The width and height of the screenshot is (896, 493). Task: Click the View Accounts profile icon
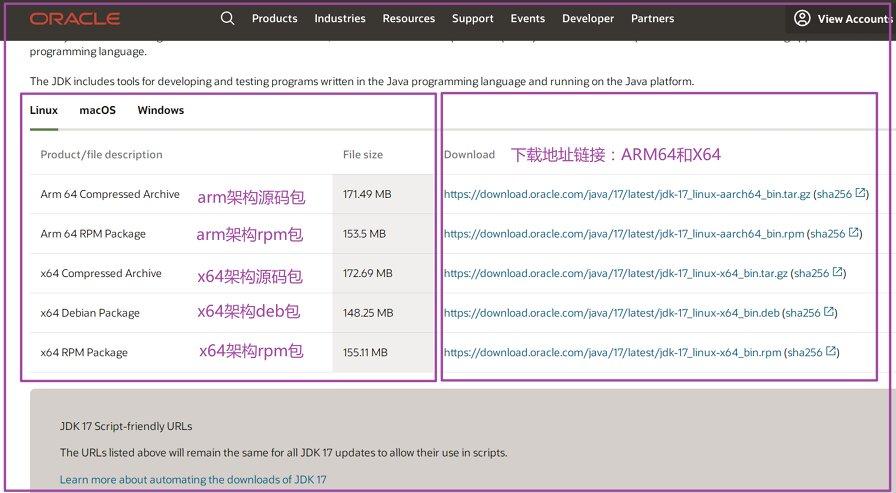(802, 18)
